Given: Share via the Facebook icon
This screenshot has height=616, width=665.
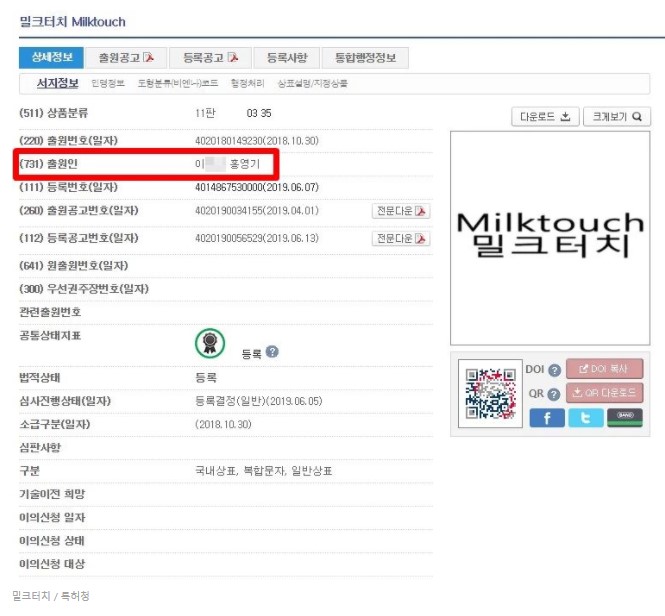Looking at the screenshot, I should coord(547,418).
